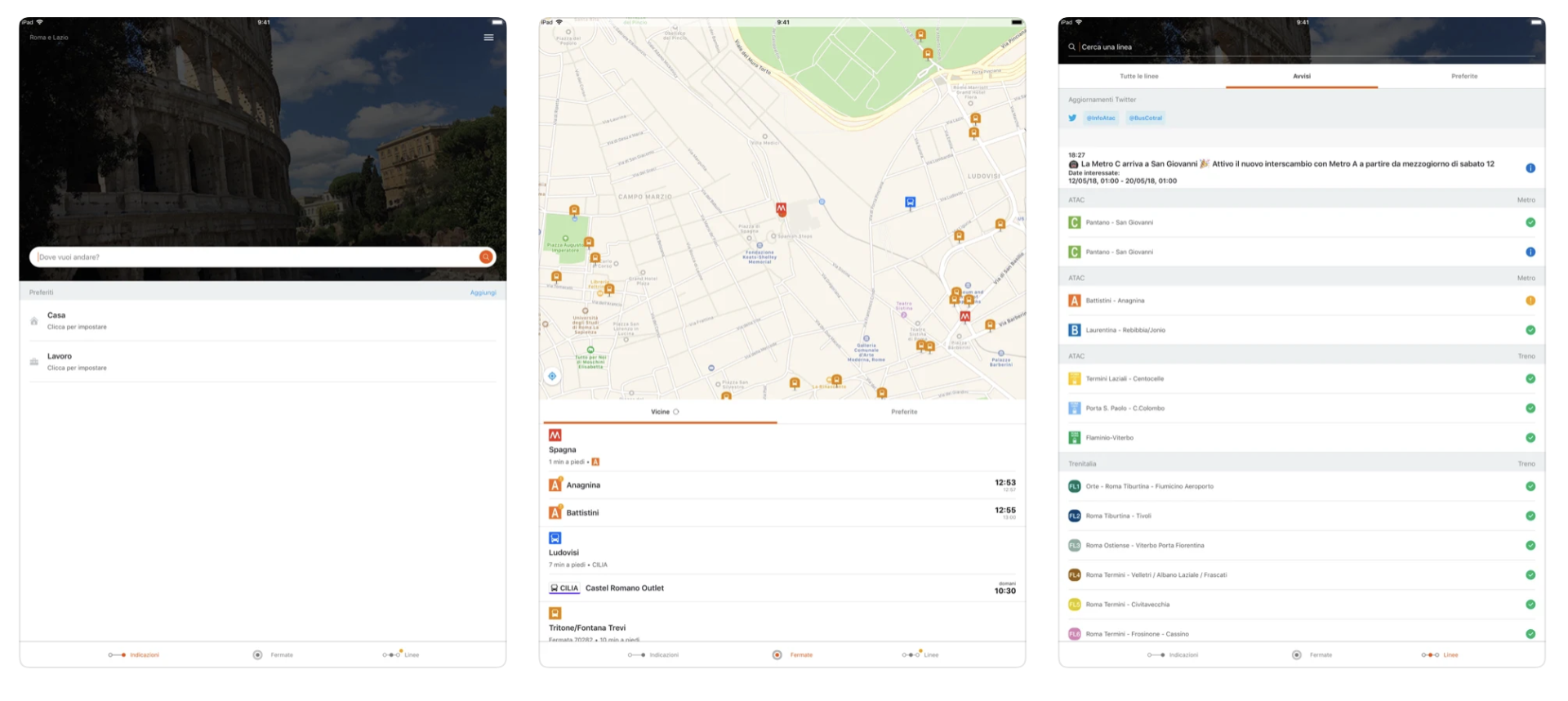Viewport: 1568px width, 701px height.
Task: Tap the Barberini metro marker on map
Action: (x=965, y=316)
